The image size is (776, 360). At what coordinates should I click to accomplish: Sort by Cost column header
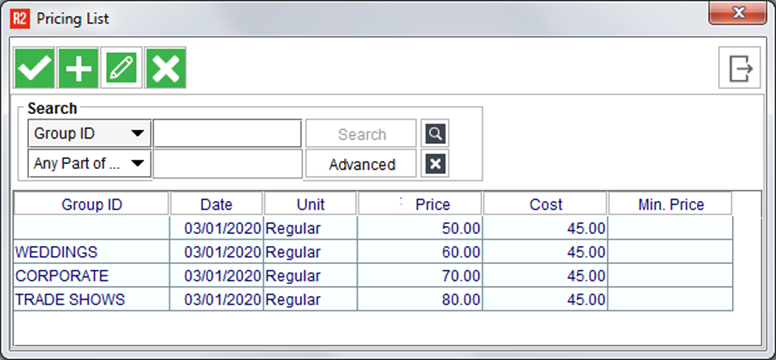pos(545,204)
